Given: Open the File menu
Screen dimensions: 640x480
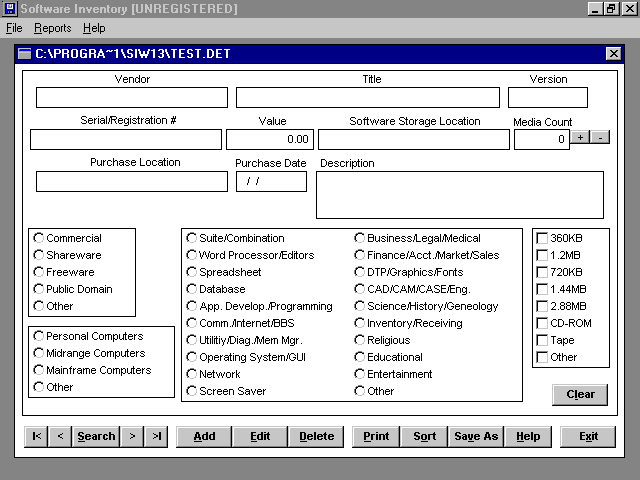Looking at the screenshot, I should pyautogui.click(x=14, y=28).
